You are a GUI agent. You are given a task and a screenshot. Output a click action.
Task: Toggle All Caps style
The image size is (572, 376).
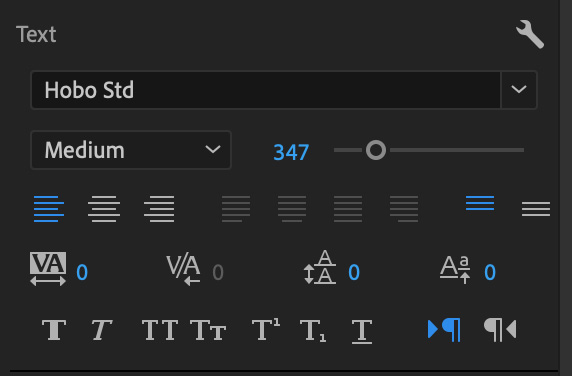point(160,330)
